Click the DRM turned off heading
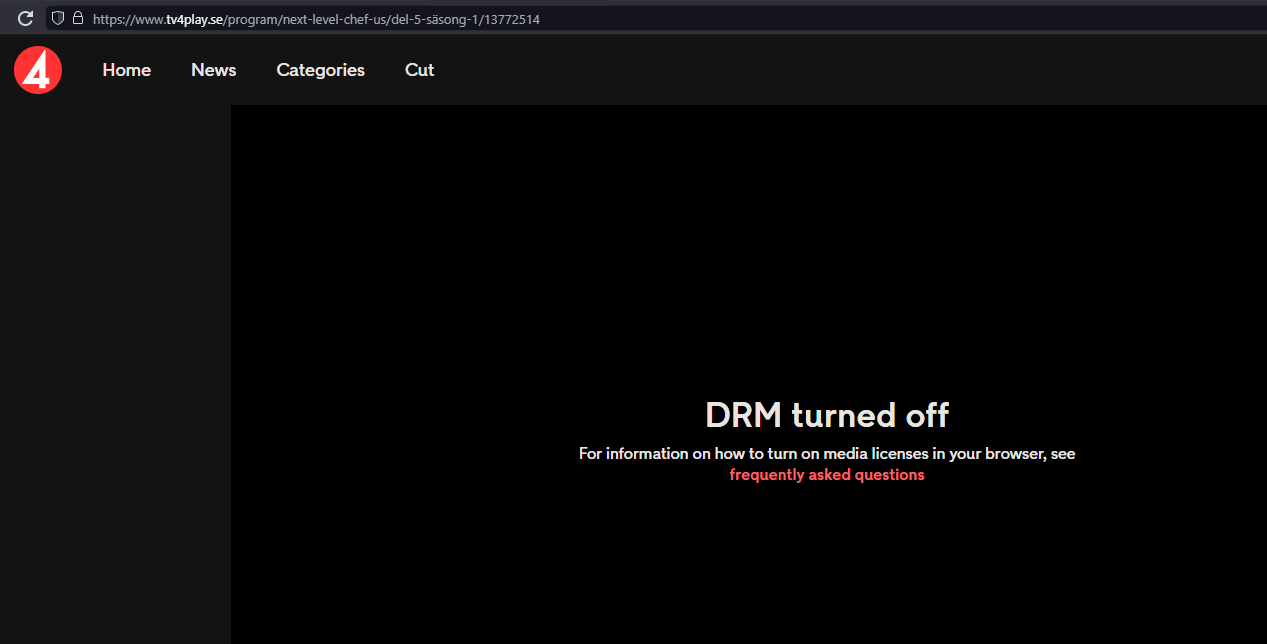The width and height of the screenshot is (1267, 644). 827,414
